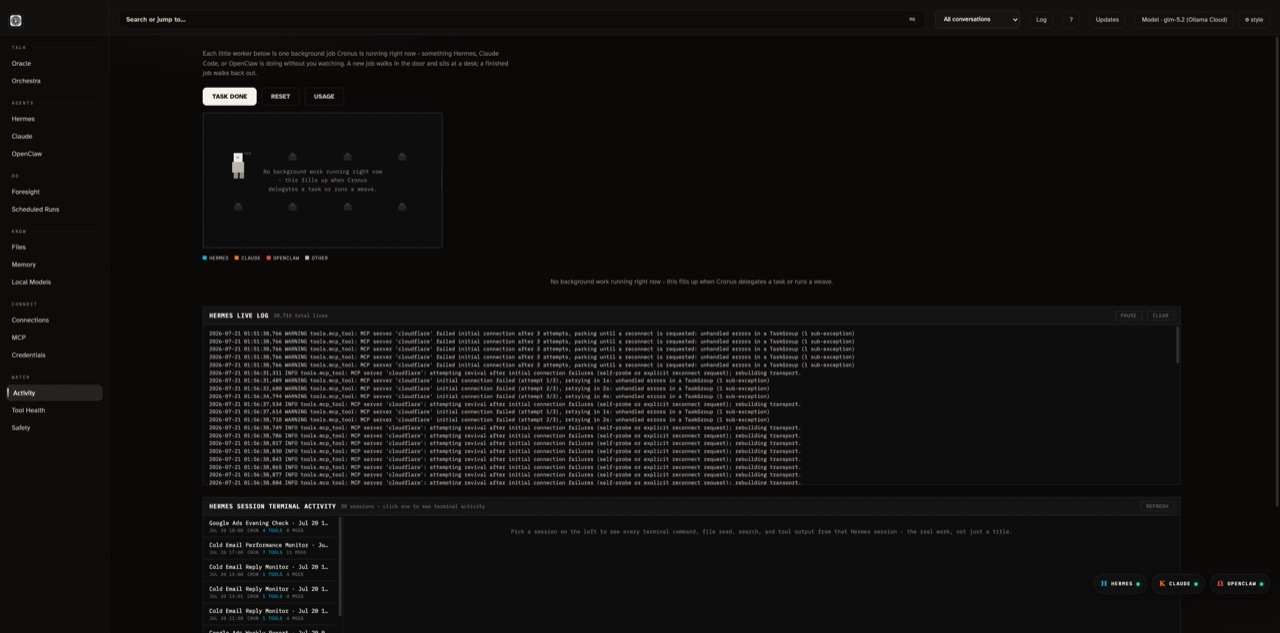Open the Log button in top bar
This screenshot has width=1280, height=633.
click(1041, 19)
